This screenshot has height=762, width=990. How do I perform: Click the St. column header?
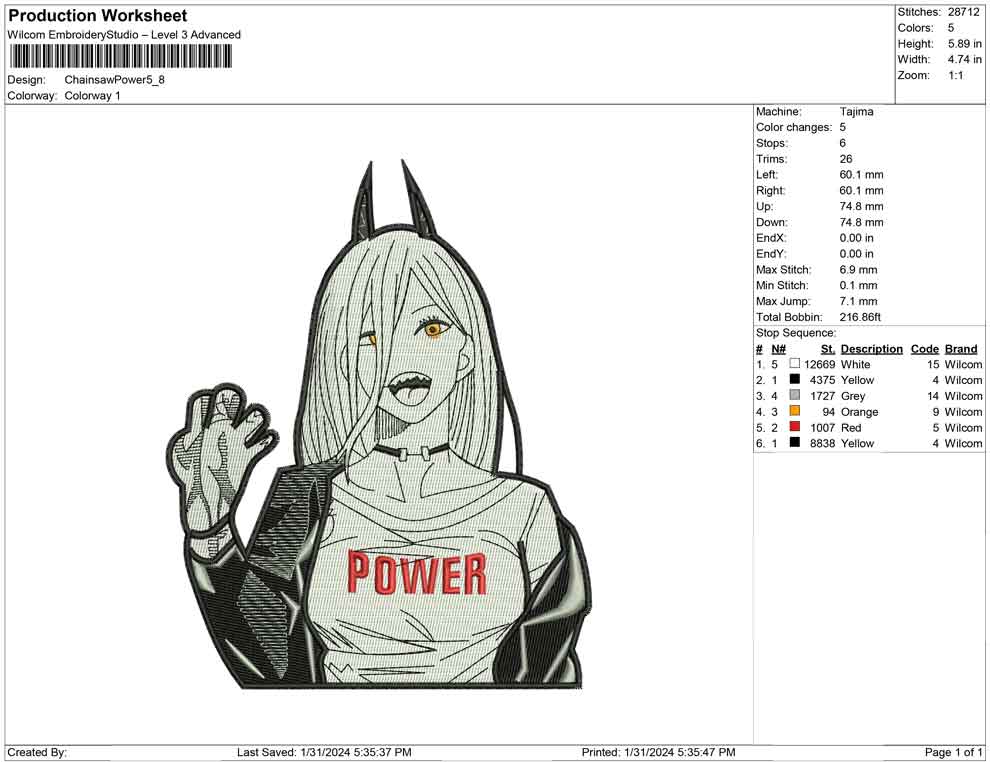(828, 349)
